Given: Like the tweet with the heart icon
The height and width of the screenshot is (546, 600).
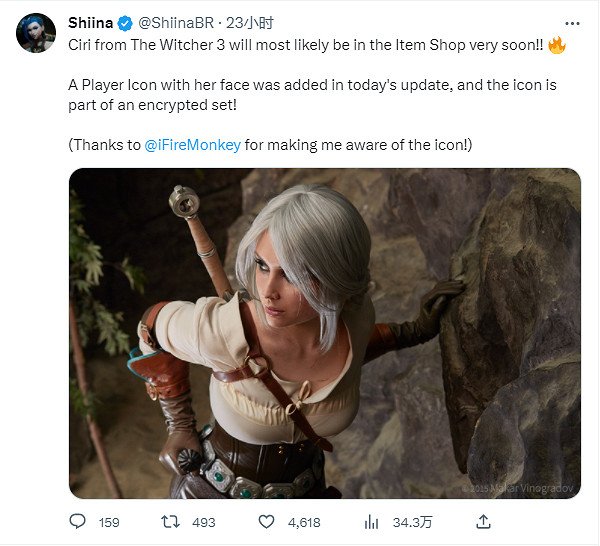Looking at the screenshot, I should [267, 522].
